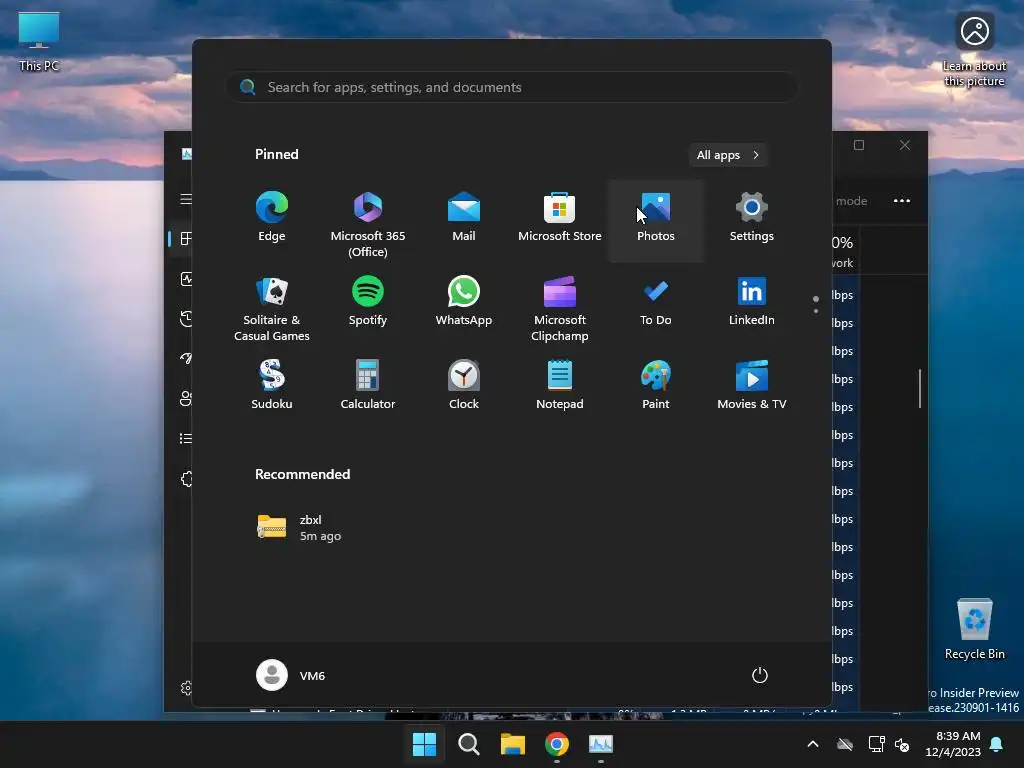Open Task Manager more options ellipsis
This screenshot has height=768, width=1024.
pos(902,200)
